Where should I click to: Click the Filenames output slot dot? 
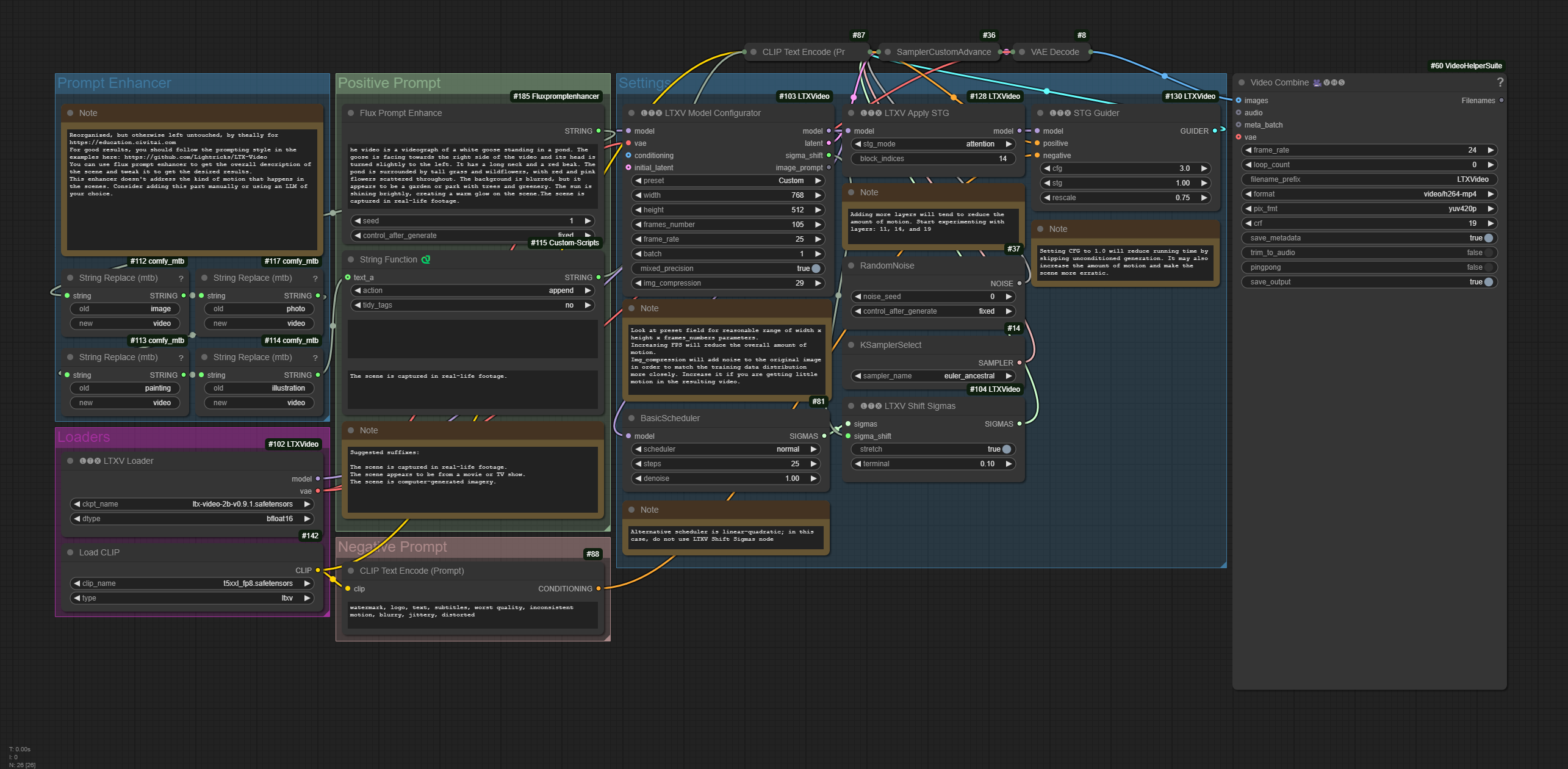pyautogui.click(x=1501, y=100)
